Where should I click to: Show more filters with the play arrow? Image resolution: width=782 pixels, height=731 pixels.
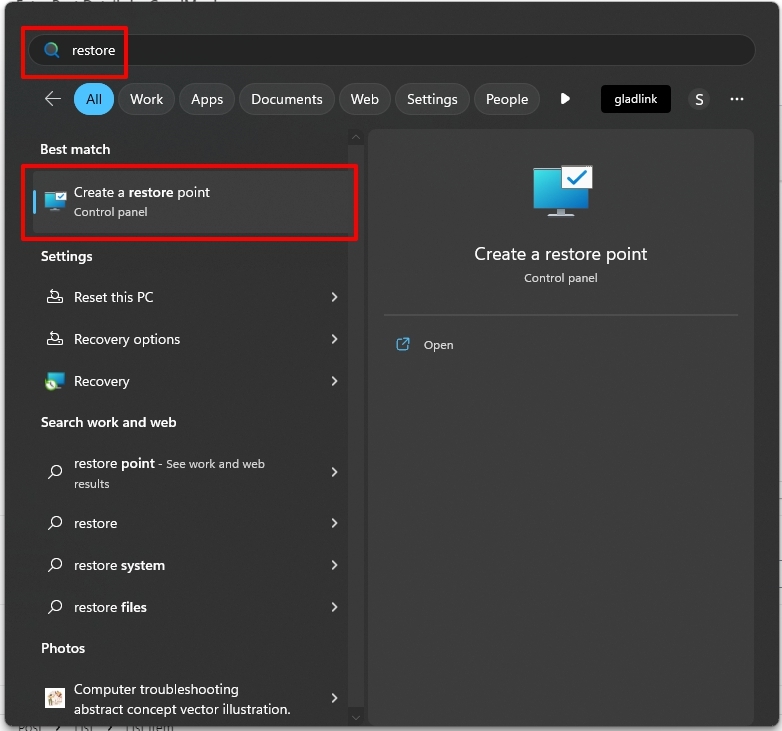coord(565,99)
